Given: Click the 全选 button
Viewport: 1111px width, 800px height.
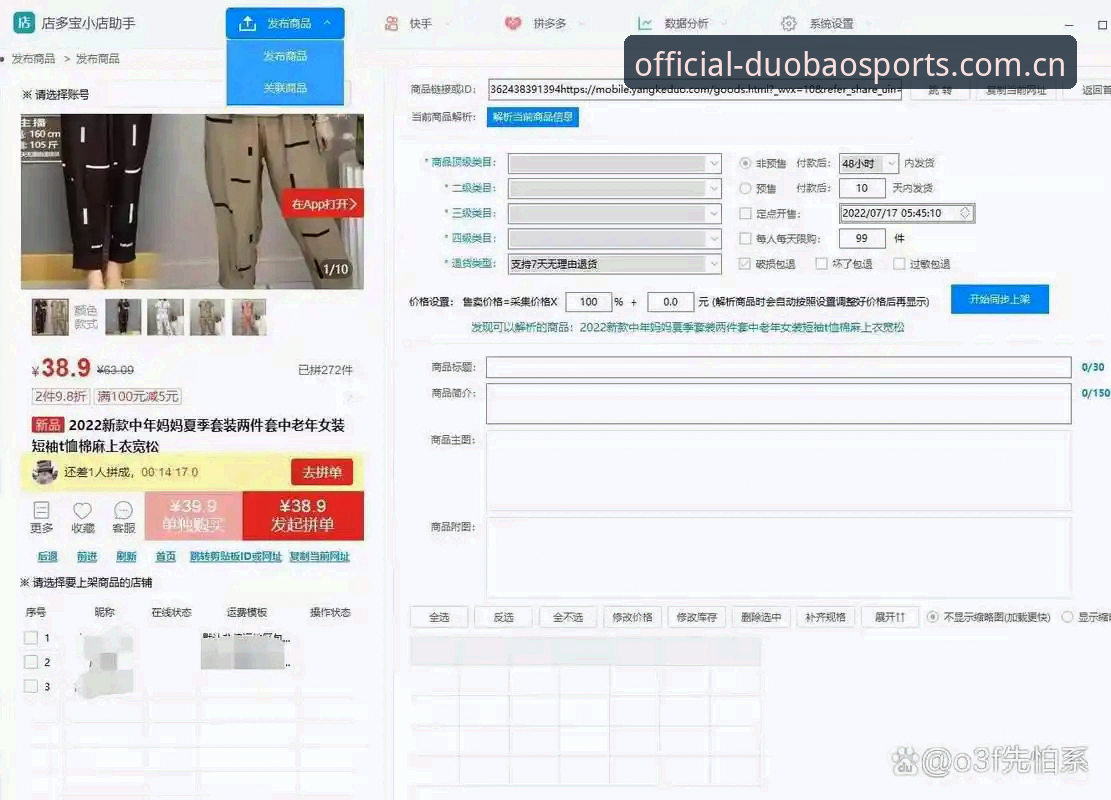Looking at the screenshot, I should click(439, 617).
